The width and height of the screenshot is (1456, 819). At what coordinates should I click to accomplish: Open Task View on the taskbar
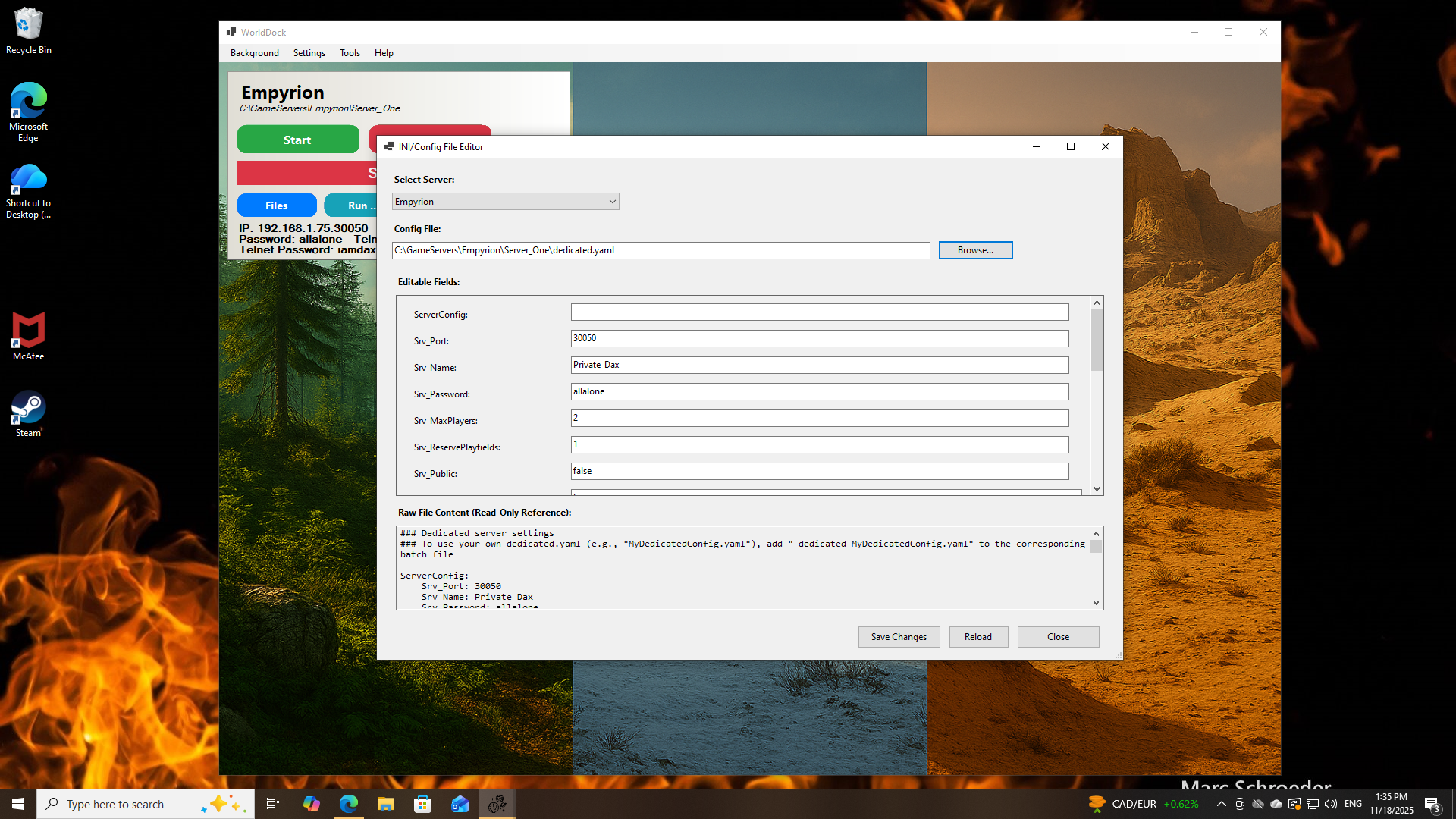(x=272, y=803)
